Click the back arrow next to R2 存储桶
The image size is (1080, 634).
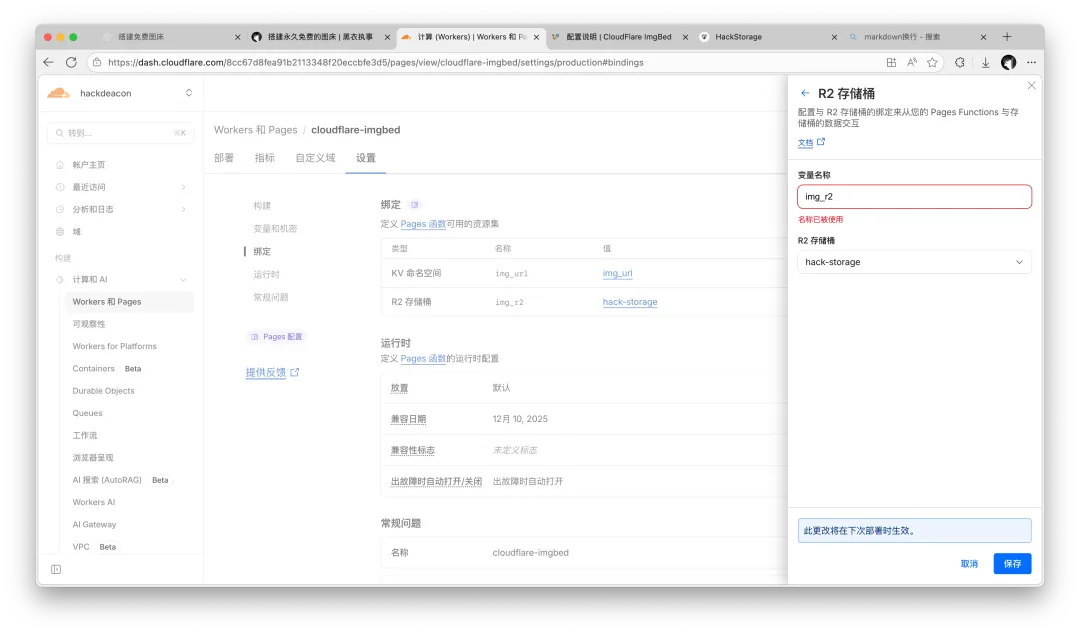tap(805, 93)
